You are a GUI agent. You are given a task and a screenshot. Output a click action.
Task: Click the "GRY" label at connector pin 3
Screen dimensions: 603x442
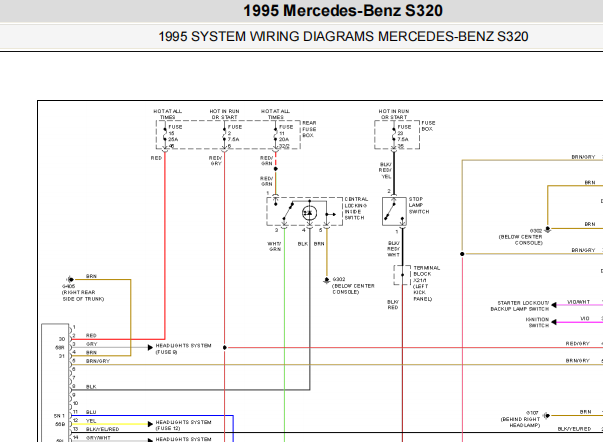[x=92, y=344]
